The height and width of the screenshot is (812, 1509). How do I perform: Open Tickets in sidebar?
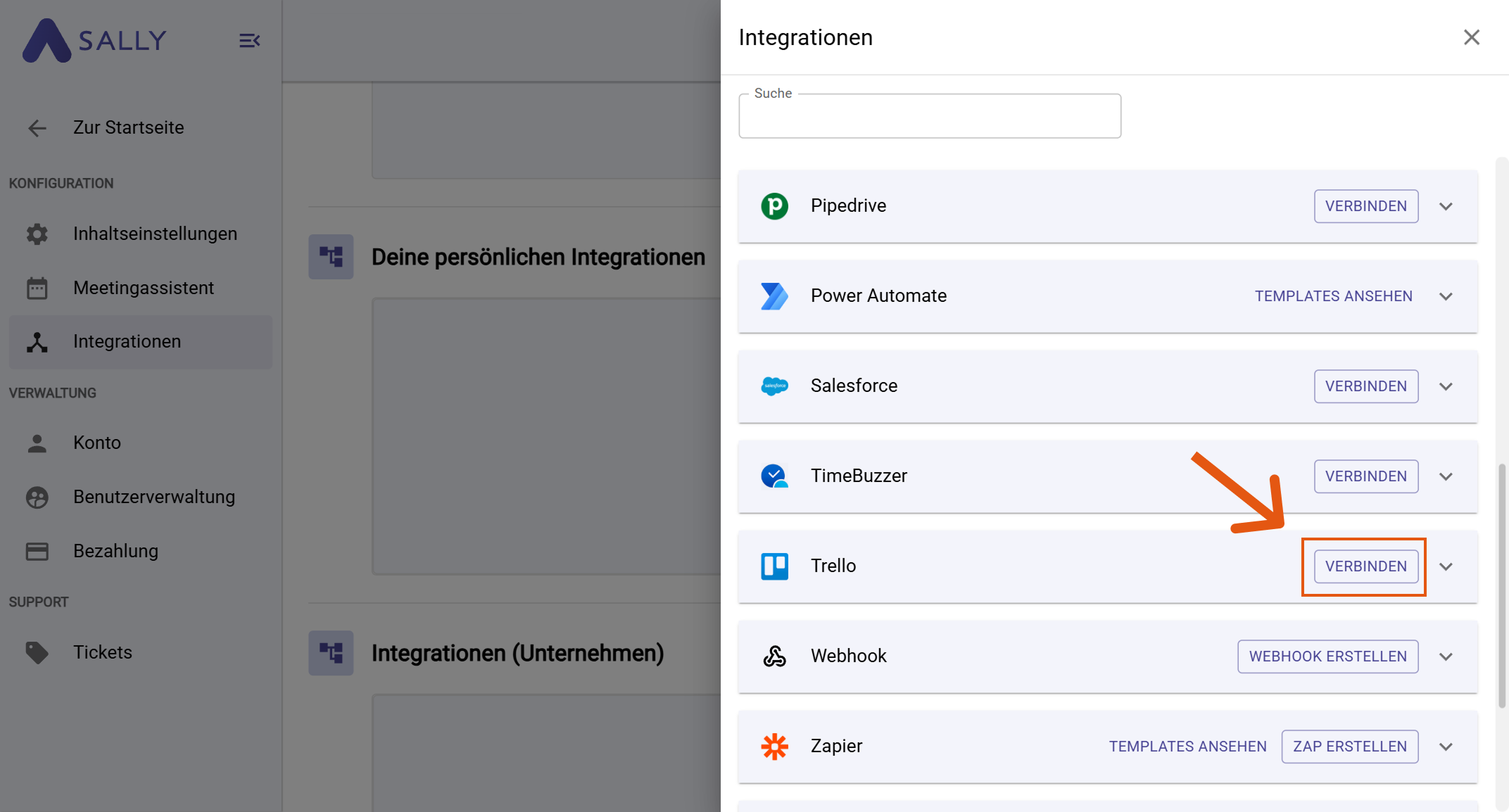click(x=140, y=652)
